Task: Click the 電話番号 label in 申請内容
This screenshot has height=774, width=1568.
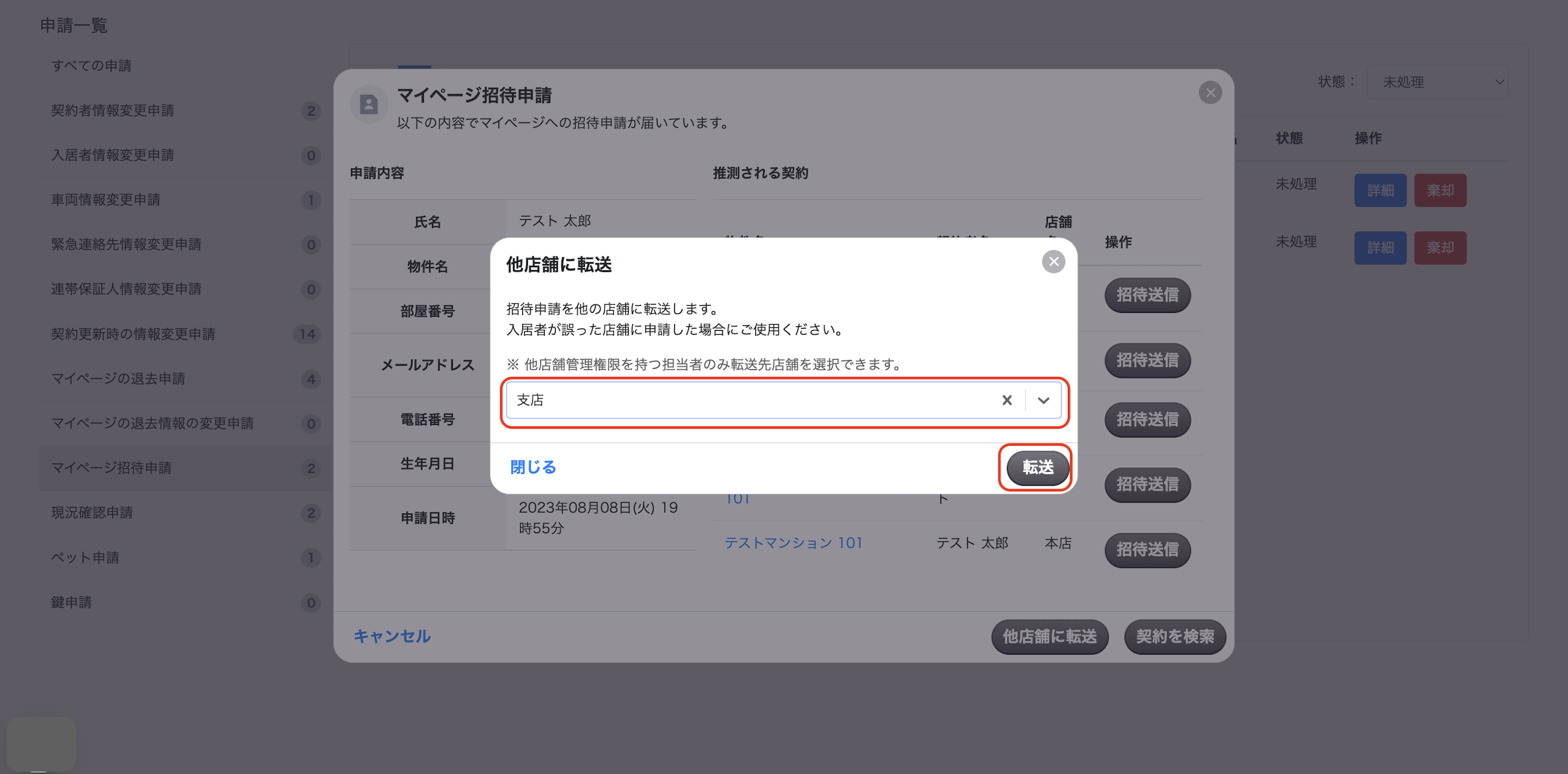Action: 427,419
